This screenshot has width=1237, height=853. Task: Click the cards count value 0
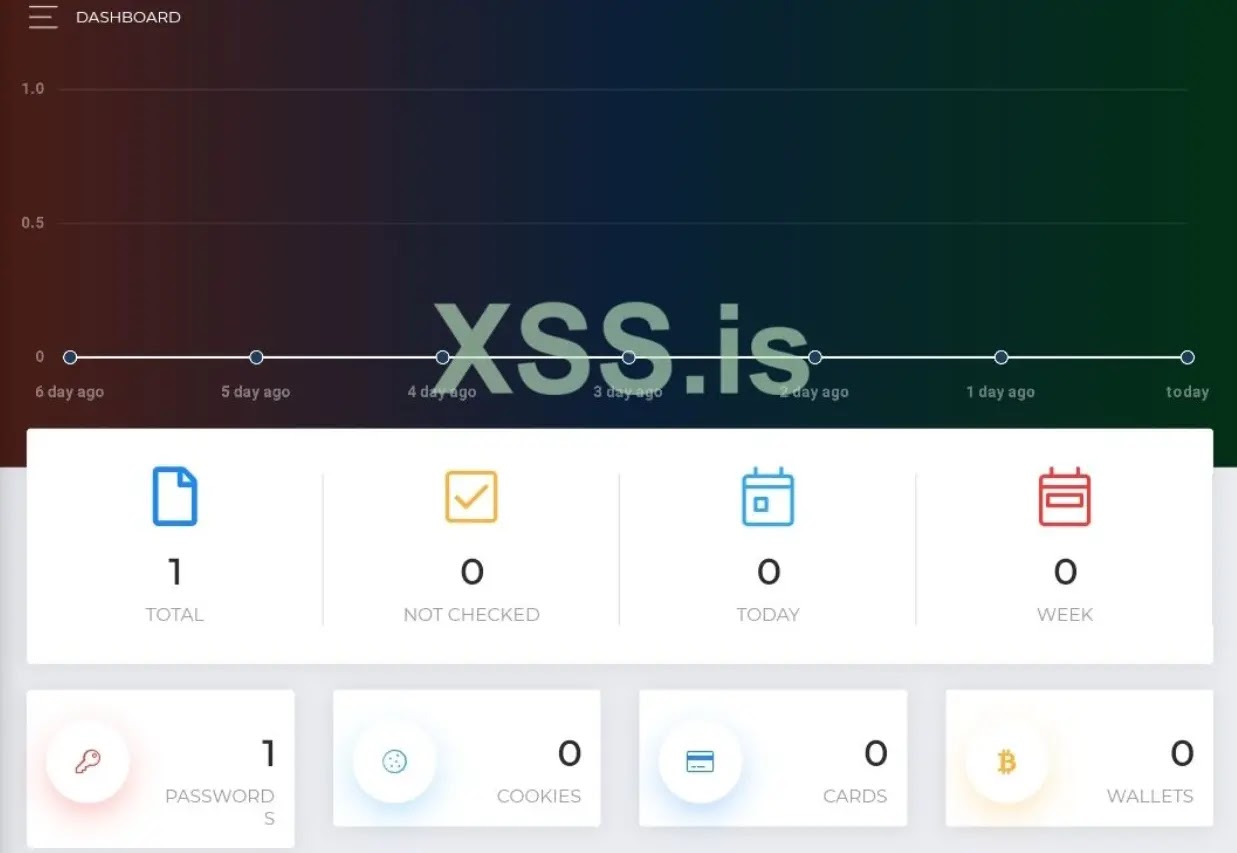876,753
